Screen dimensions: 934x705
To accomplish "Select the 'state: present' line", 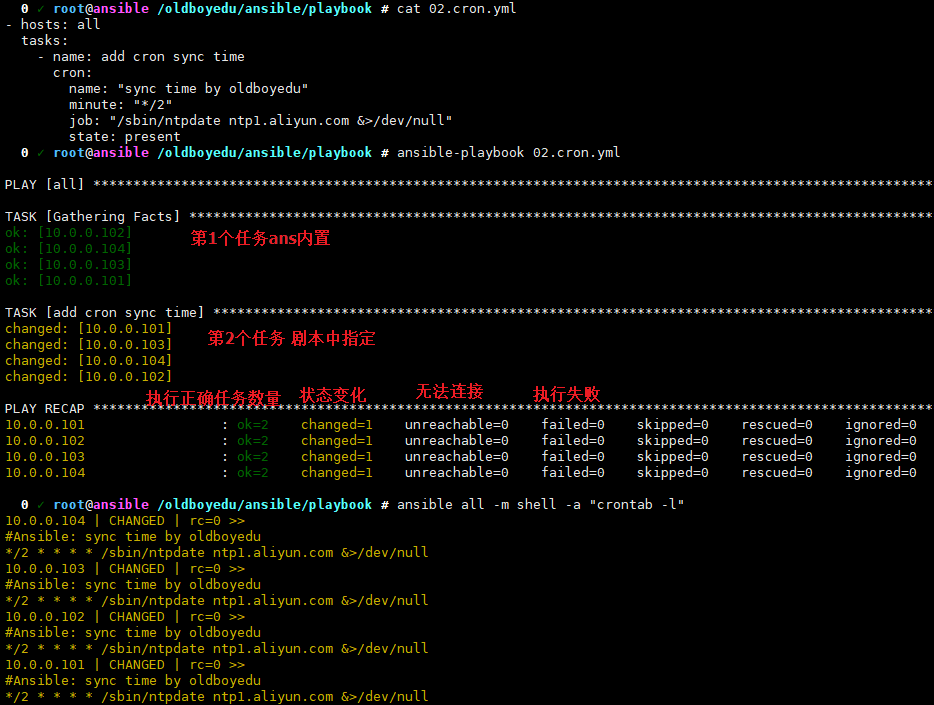I will (124, 136).
